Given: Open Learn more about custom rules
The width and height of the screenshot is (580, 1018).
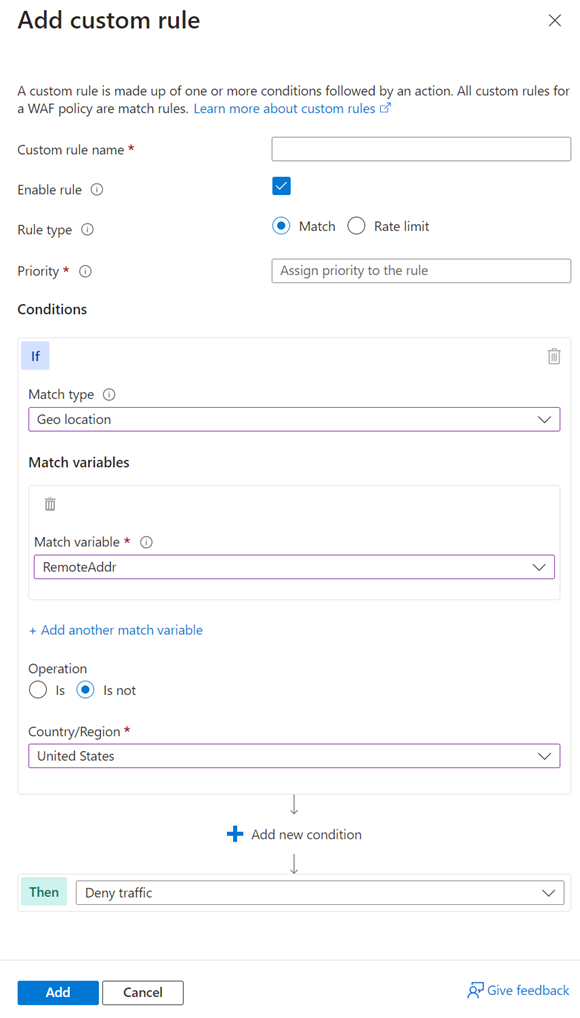Looking at the screenshot, I should coord(292,108).
